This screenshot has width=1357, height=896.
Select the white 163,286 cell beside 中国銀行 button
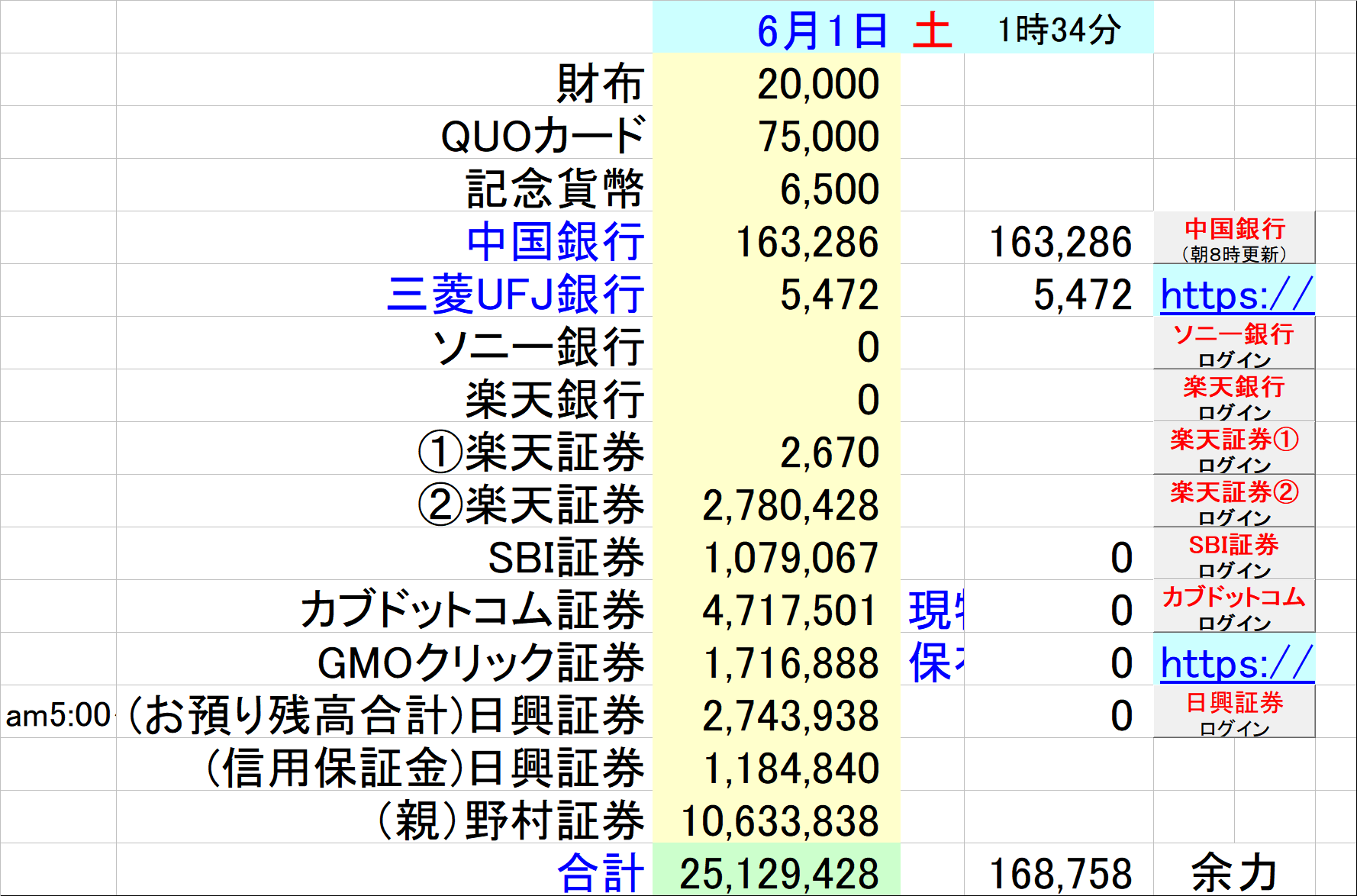(1059, 238)
